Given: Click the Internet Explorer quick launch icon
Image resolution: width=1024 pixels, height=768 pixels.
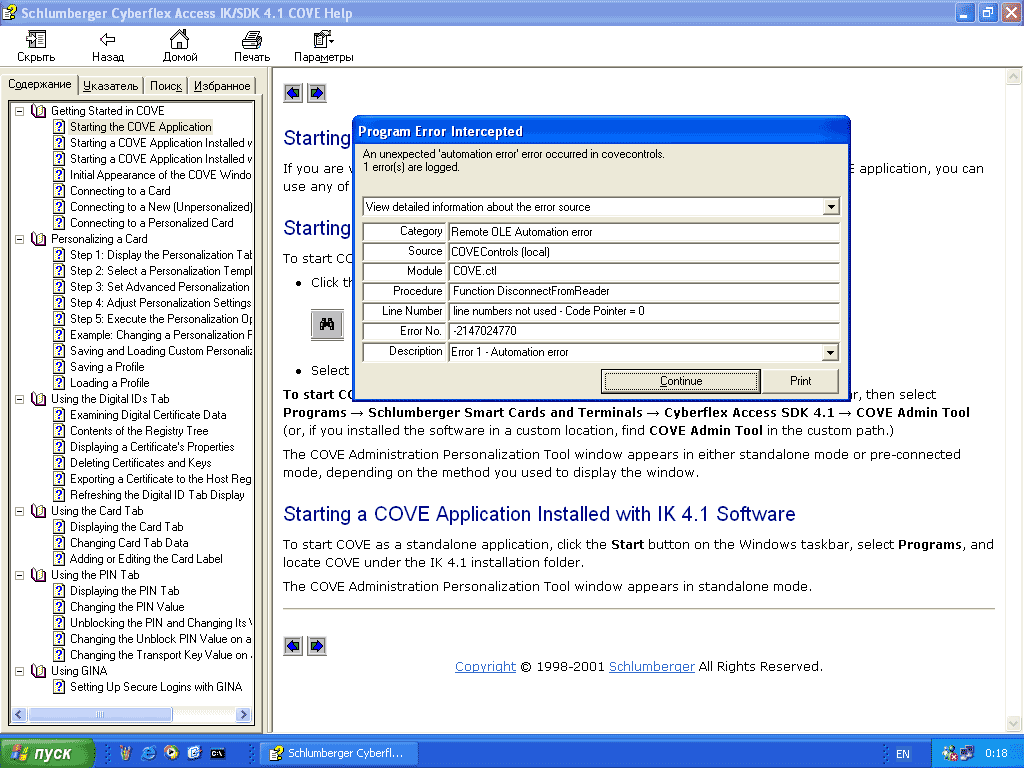Looking at the screenshot, I should [x=149, y=753].
